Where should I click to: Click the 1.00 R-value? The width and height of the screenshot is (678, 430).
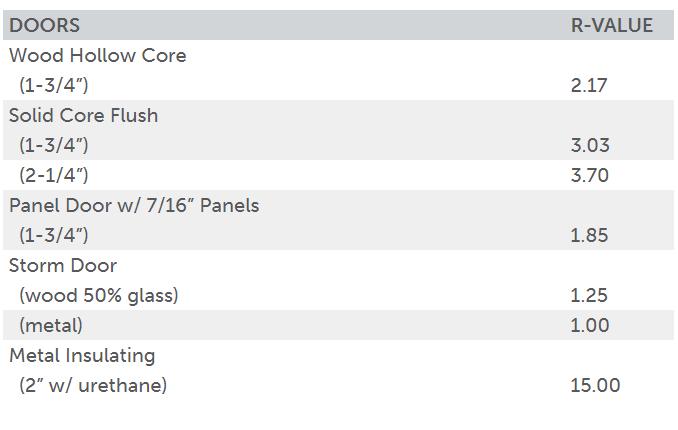pos(589,325)
